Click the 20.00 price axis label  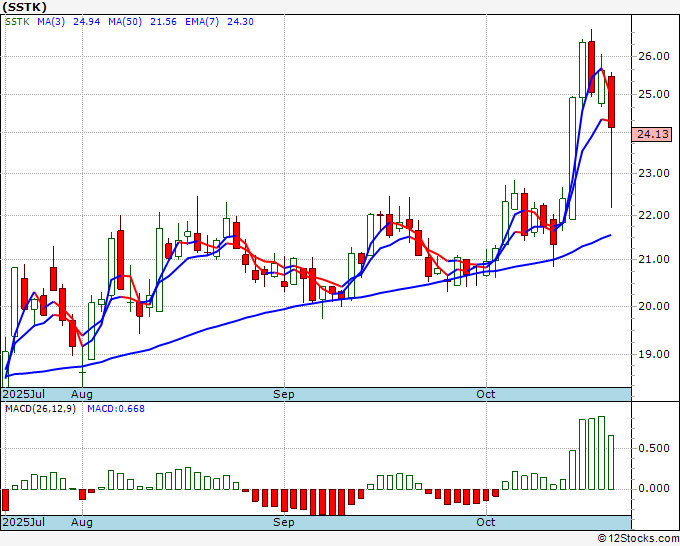click(x=654, y=306)
